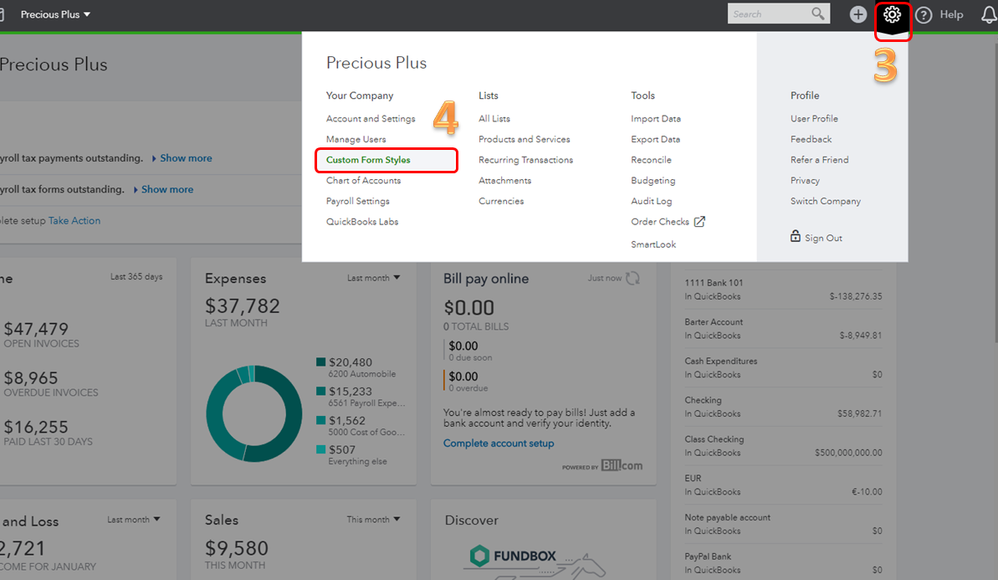Open QuickBooks Labs
This screenshot has height=580, width=998.
(x=362, y=222)
